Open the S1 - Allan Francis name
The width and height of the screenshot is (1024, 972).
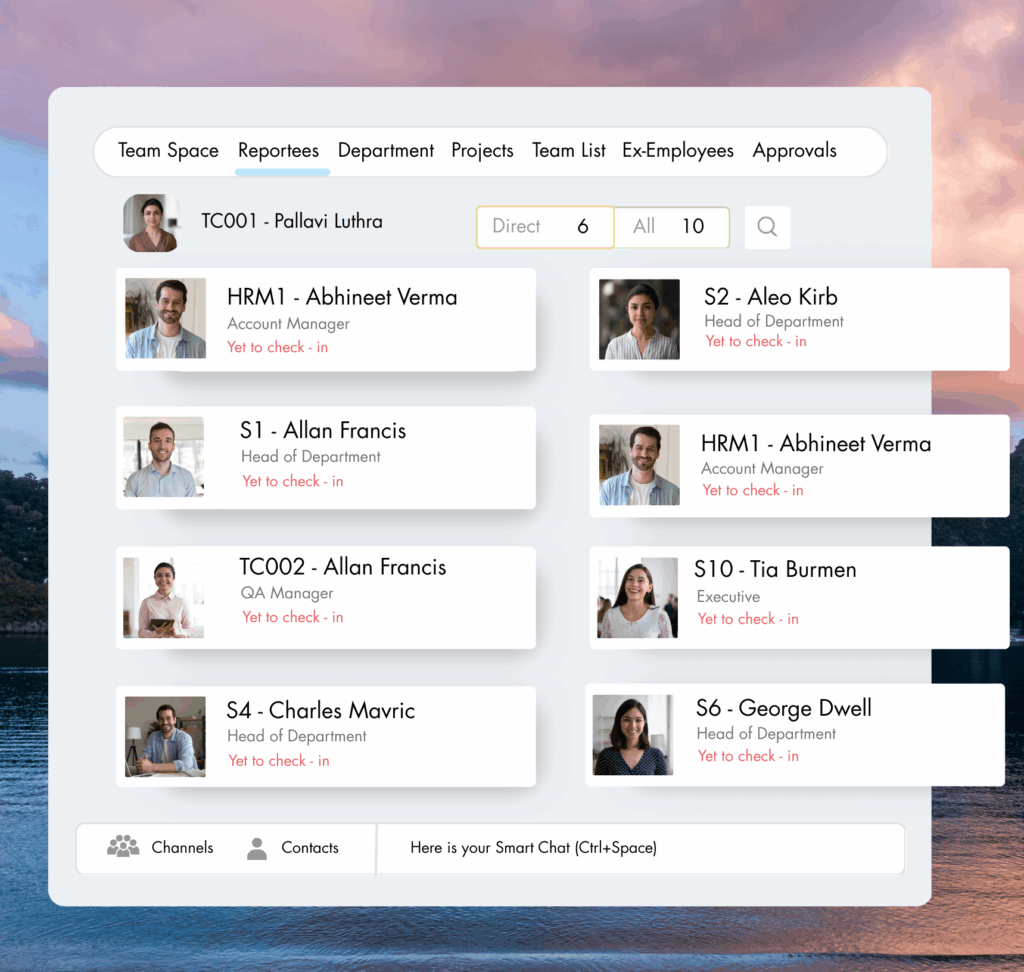(x=323, y=430)
